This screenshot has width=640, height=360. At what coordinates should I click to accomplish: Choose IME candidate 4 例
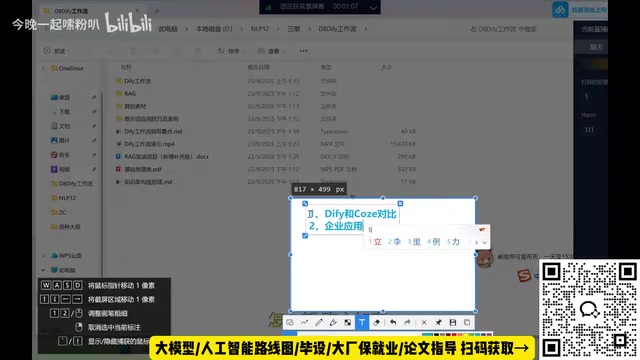coord(433,242)
